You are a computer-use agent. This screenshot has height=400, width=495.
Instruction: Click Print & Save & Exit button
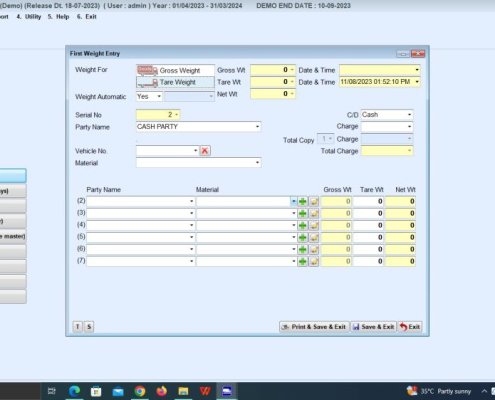pos(314,327)
